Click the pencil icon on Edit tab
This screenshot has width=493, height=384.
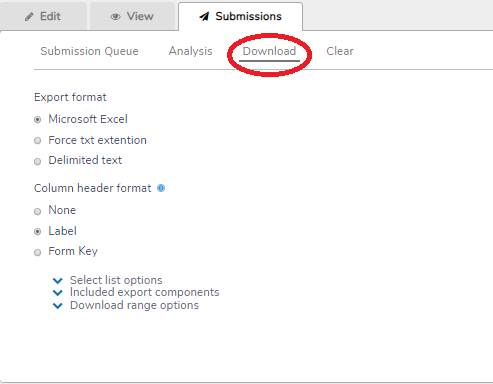pyautogui.click(x=29, y=17)
